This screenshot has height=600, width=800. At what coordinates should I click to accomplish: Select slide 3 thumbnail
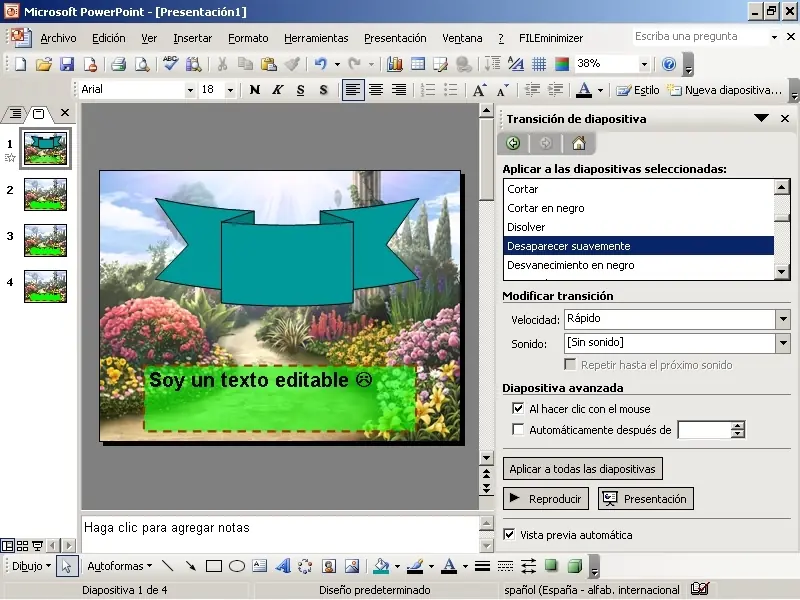click(x=45, y=240)
